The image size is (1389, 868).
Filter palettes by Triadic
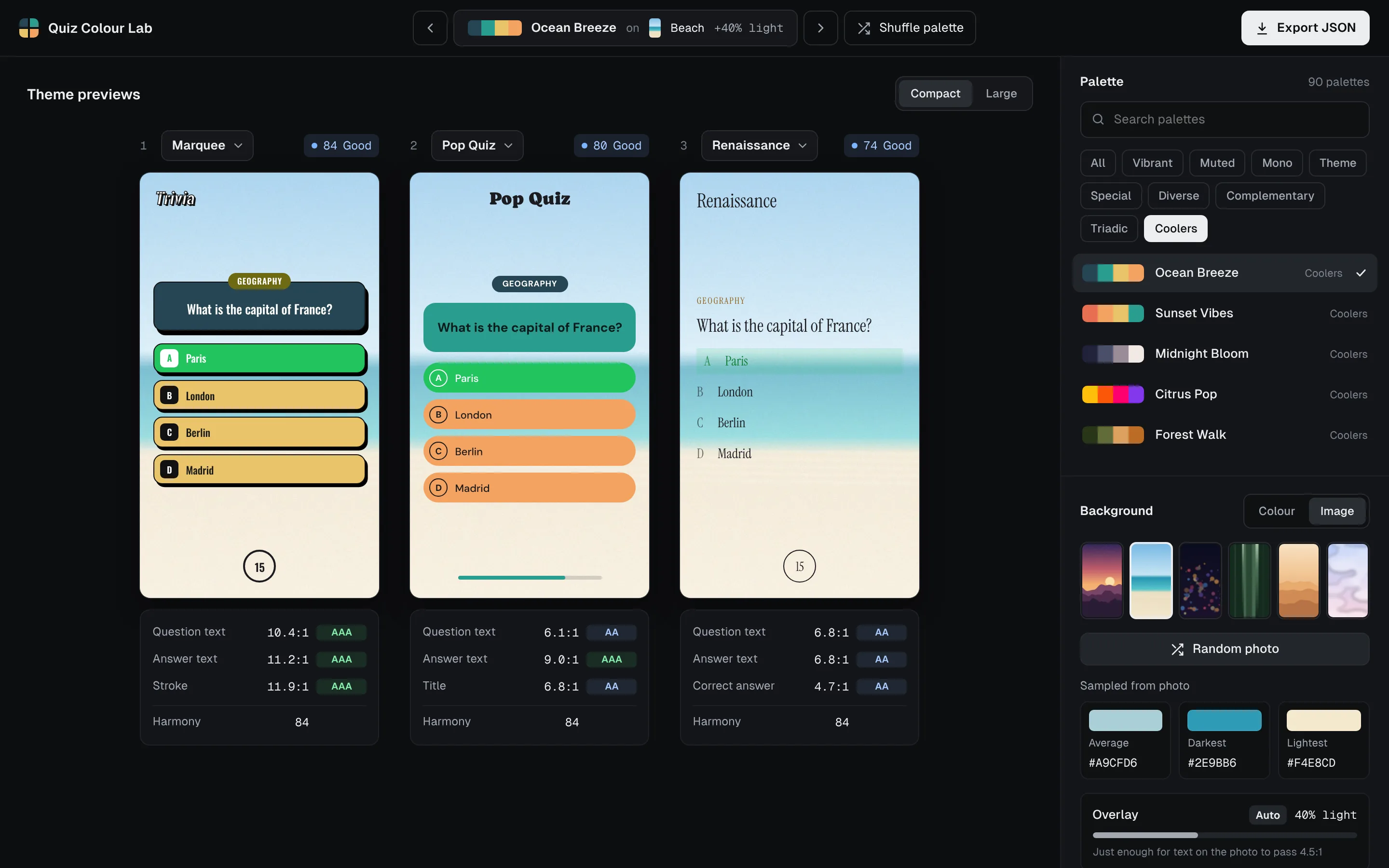coord(1109,229)
